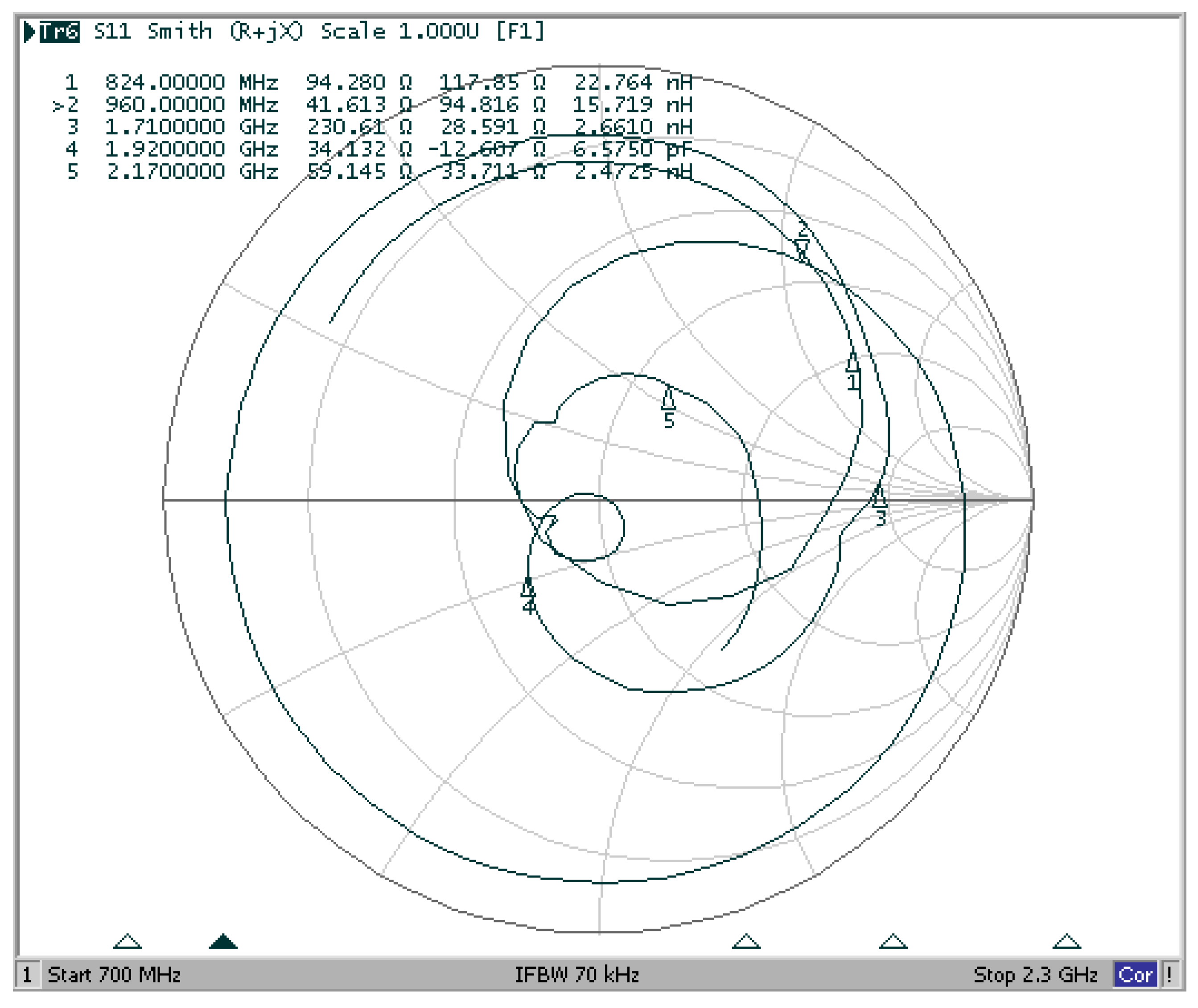The width and height of the screenshot is (1198, 1008).
Task: Click the Smith (R+jX) format label
Action: (226, 32)
